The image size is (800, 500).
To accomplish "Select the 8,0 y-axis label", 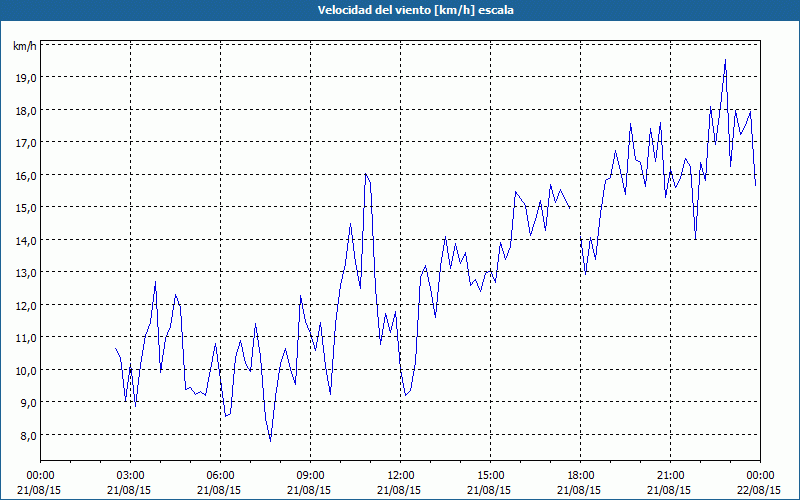I will pos(28,435).
